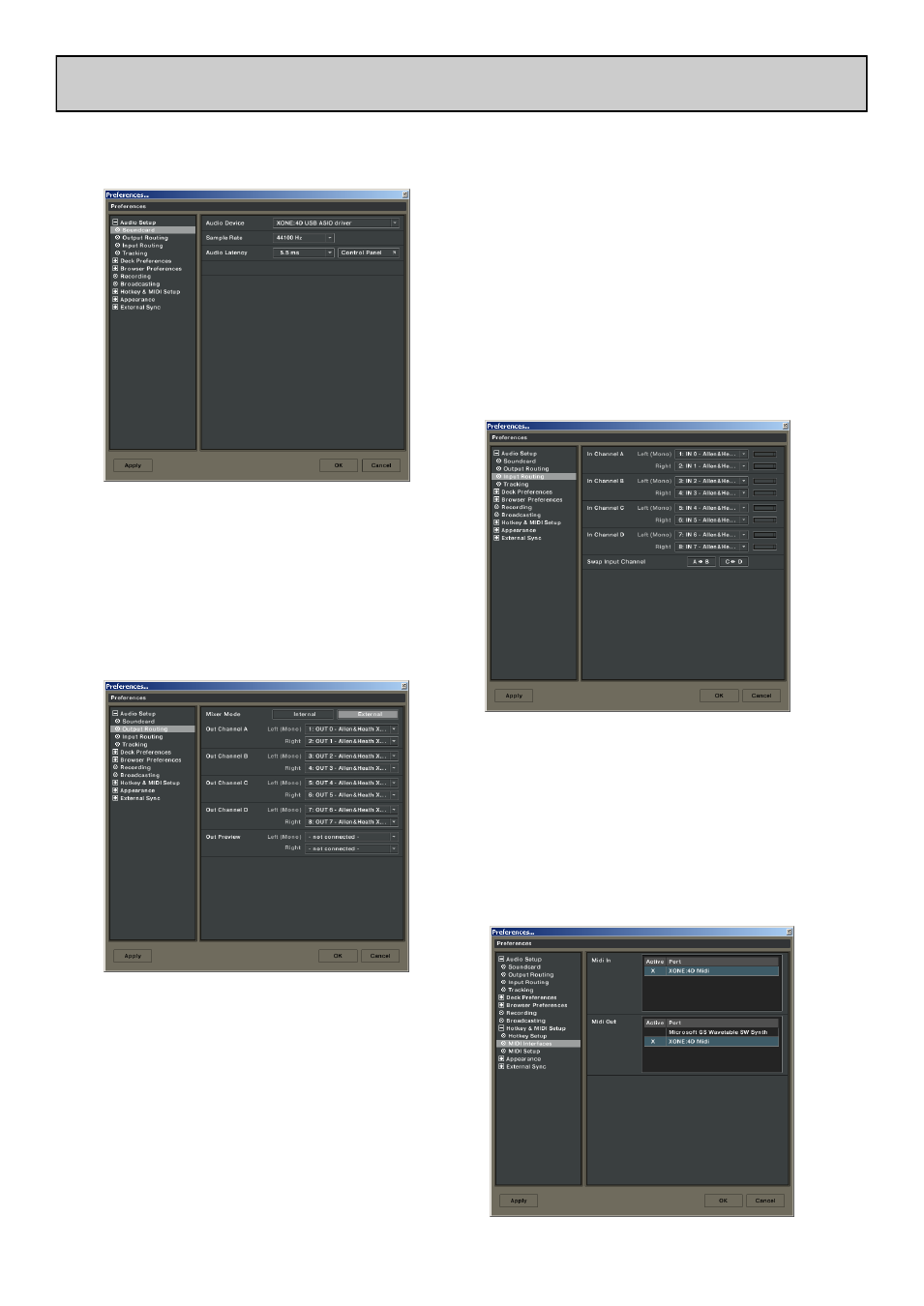
Task: Click Cancel in the Output Routing window
Action: click(x=380, y=956)
